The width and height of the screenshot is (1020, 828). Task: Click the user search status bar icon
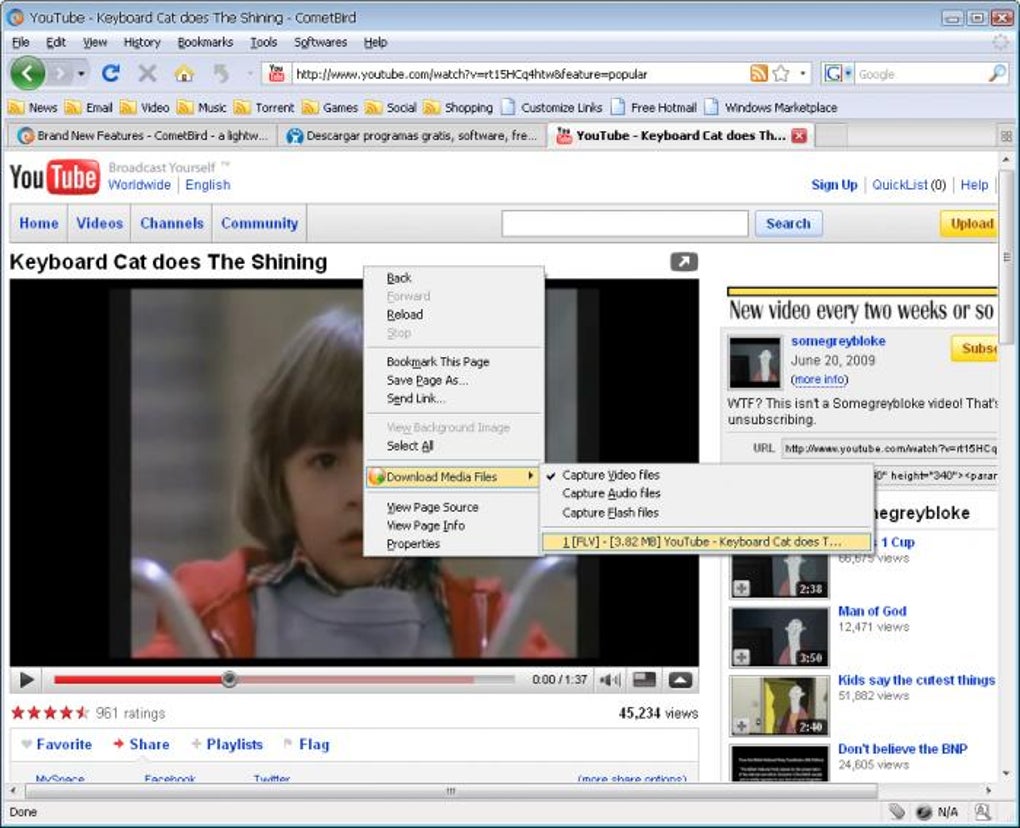982,811
